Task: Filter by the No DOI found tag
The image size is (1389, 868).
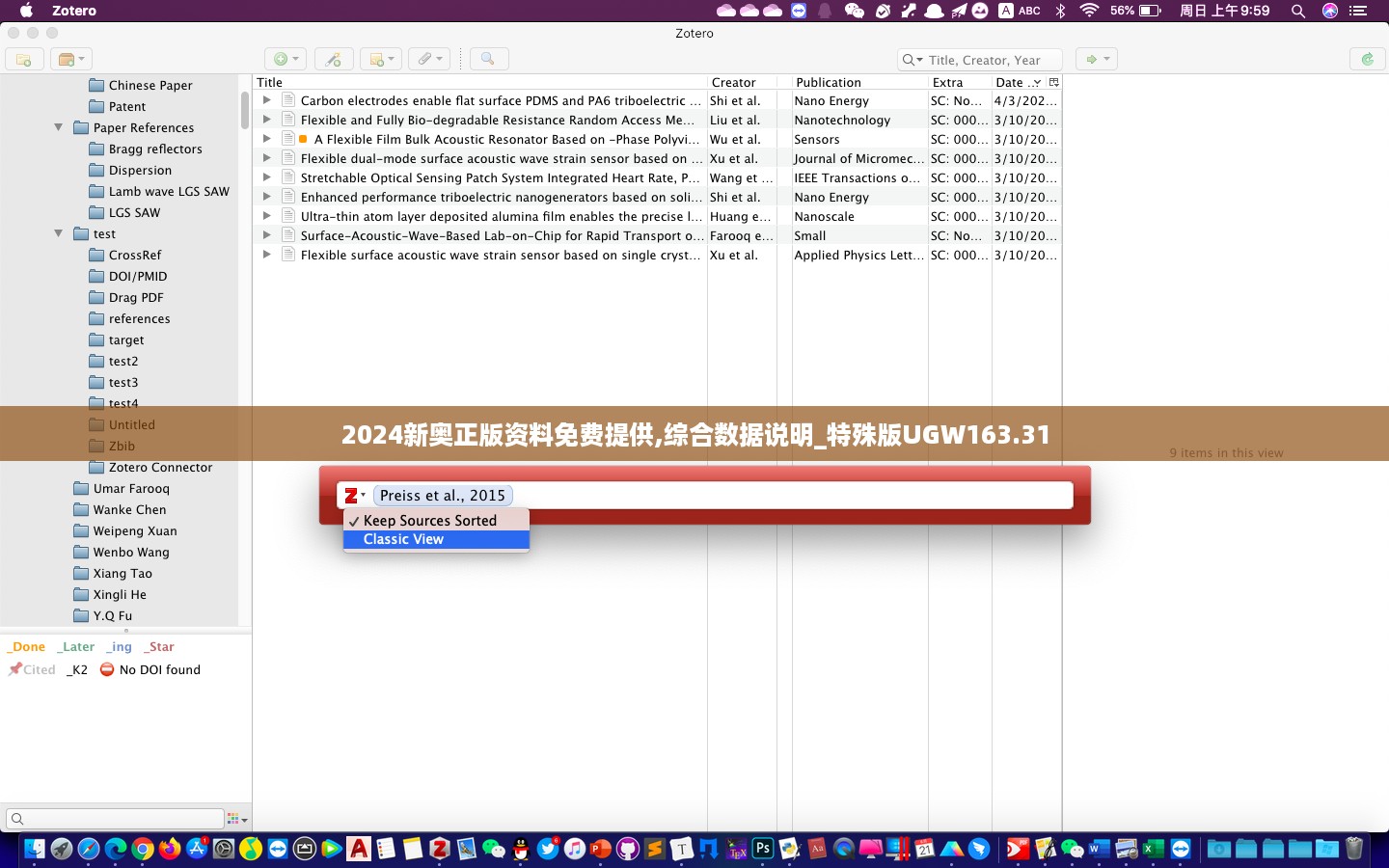Action: point(150,669)
